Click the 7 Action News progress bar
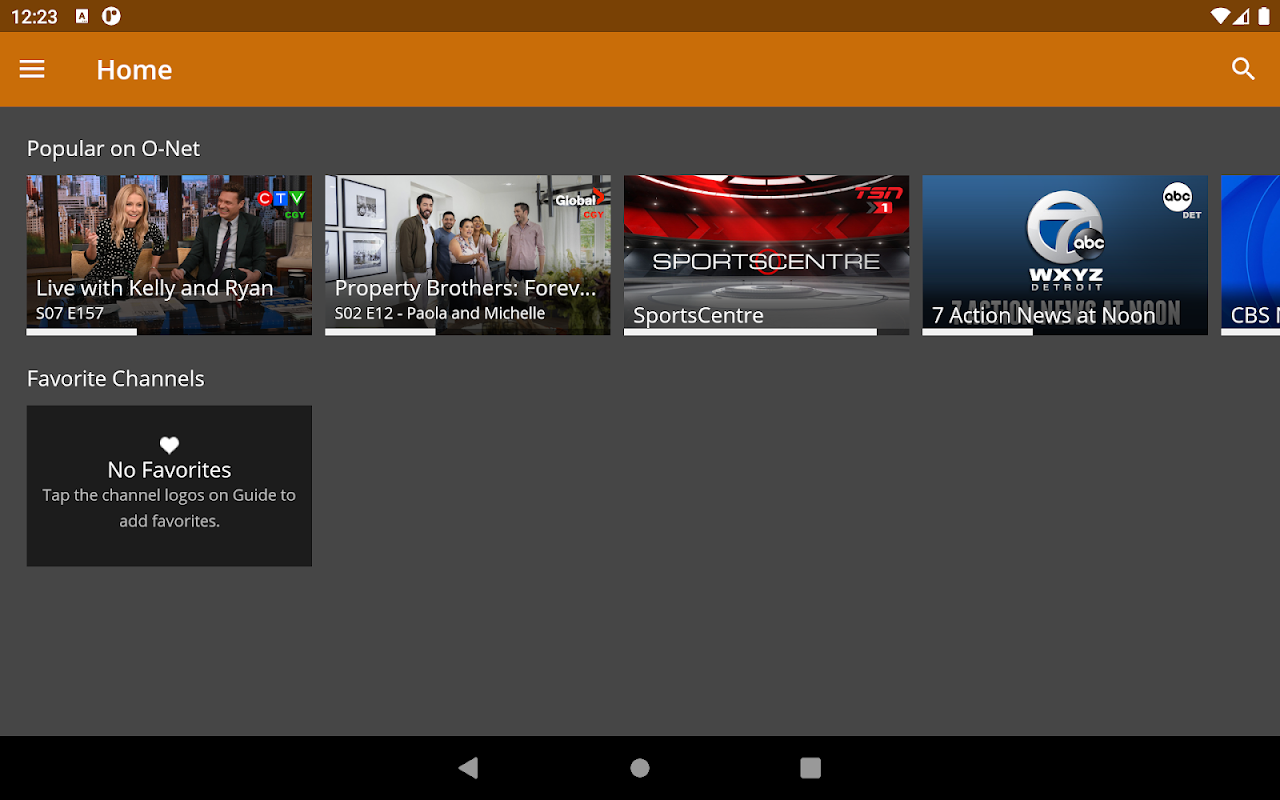Screen dimensions: 1280x800 [1065, 332]
